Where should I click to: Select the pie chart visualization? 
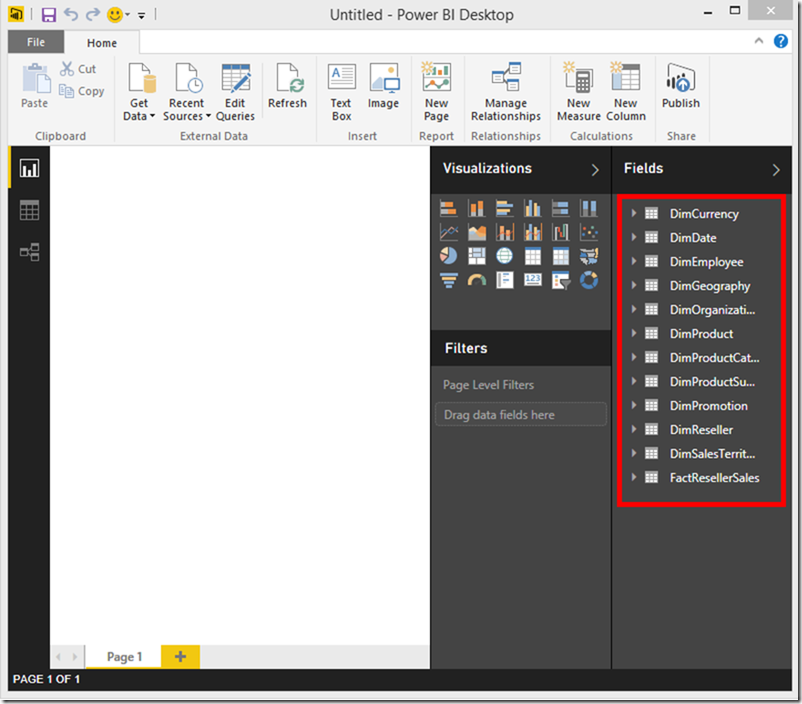(449, 256)
